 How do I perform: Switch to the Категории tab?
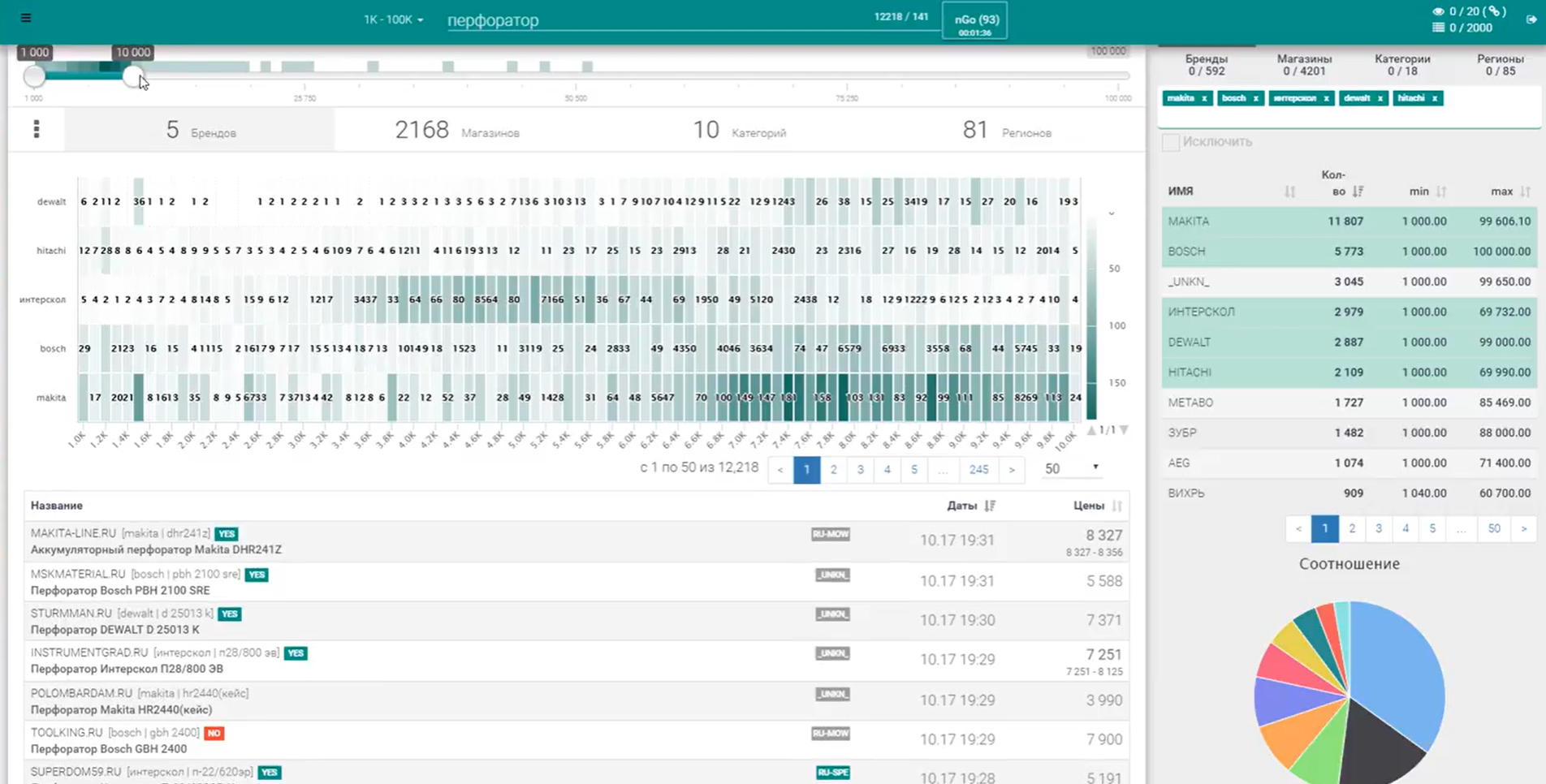[x=1402, y=65]
